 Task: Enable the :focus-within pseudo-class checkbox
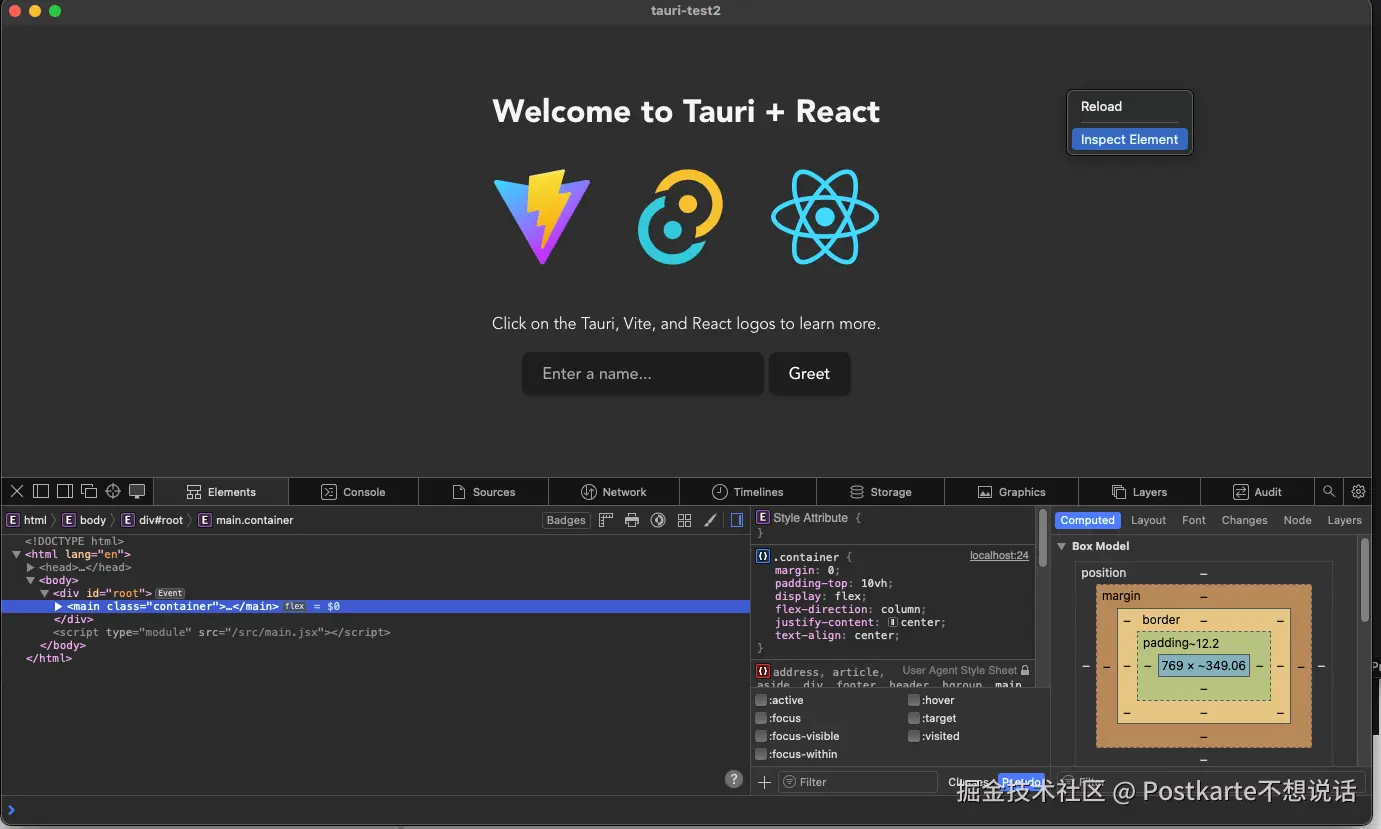(x=761, y=754)
